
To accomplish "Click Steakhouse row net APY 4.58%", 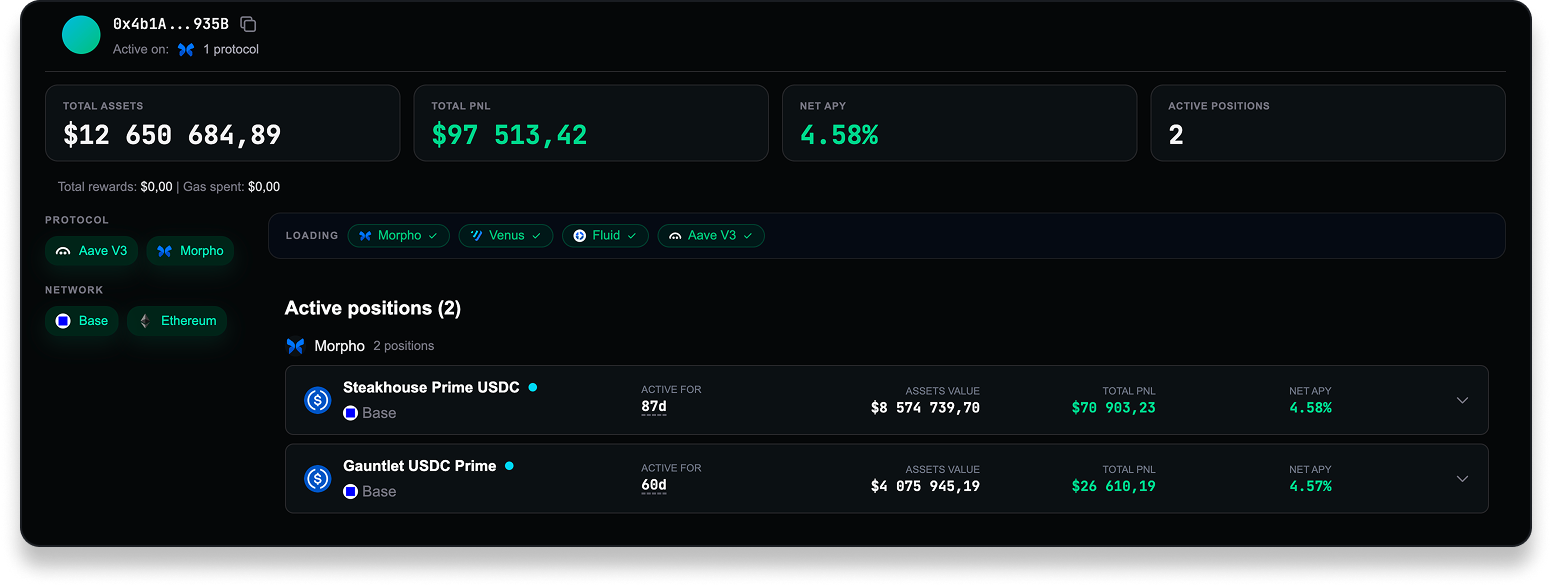I will point(1310,408).
